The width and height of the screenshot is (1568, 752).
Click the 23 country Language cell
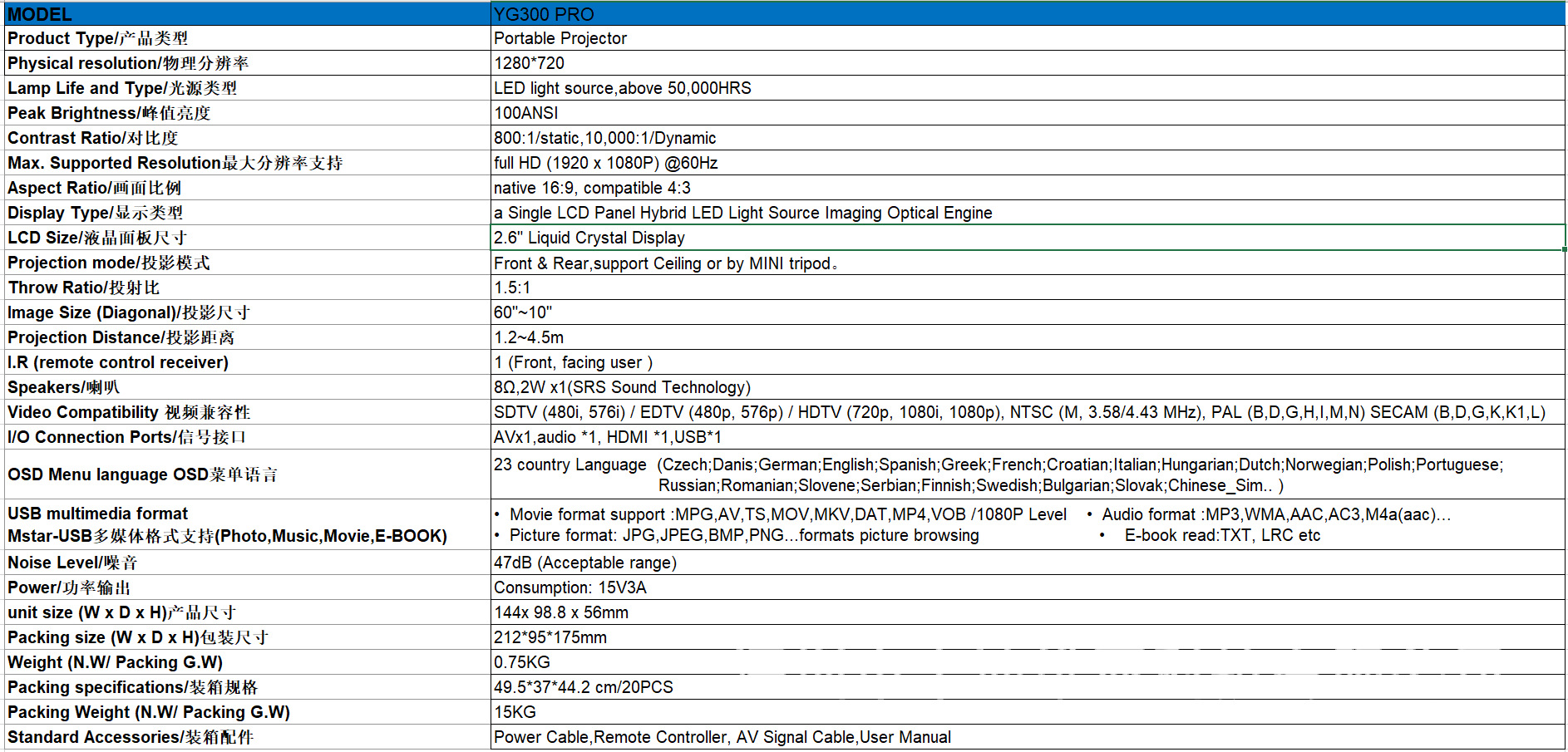click(1028, 474)
